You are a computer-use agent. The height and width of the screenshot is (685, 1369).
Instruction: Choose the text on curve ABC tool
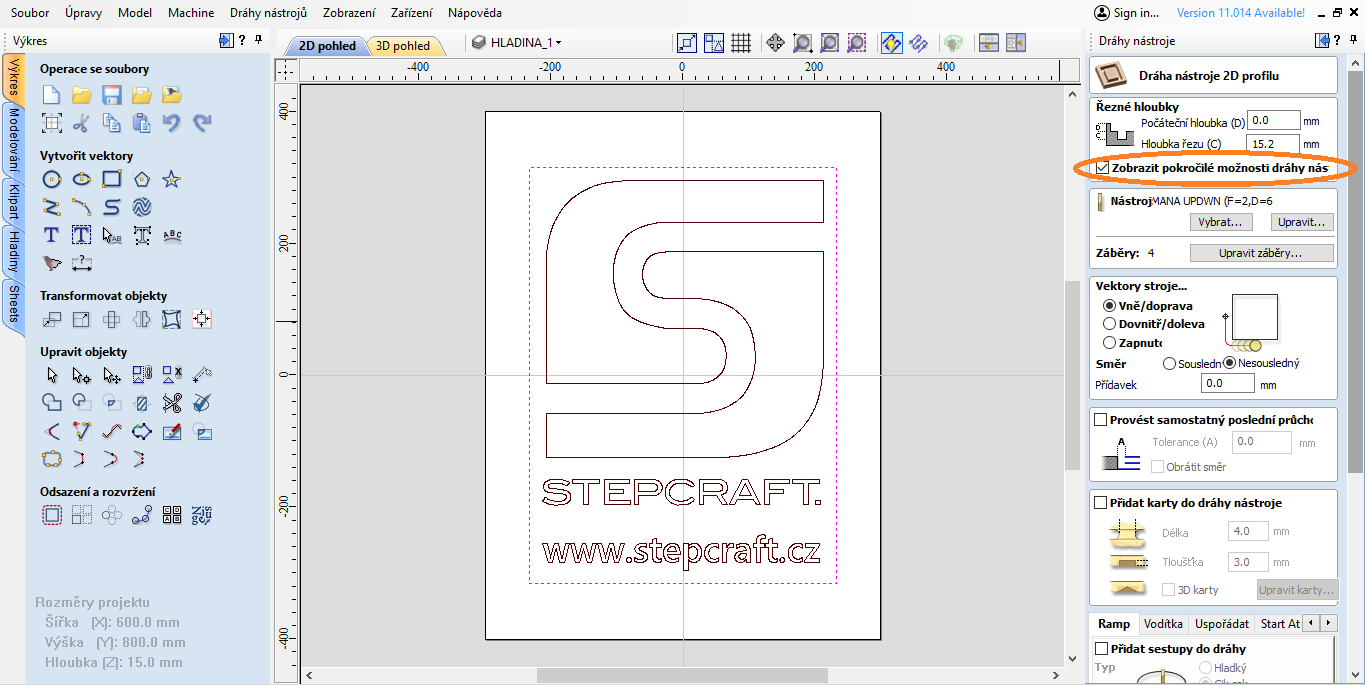172,235
